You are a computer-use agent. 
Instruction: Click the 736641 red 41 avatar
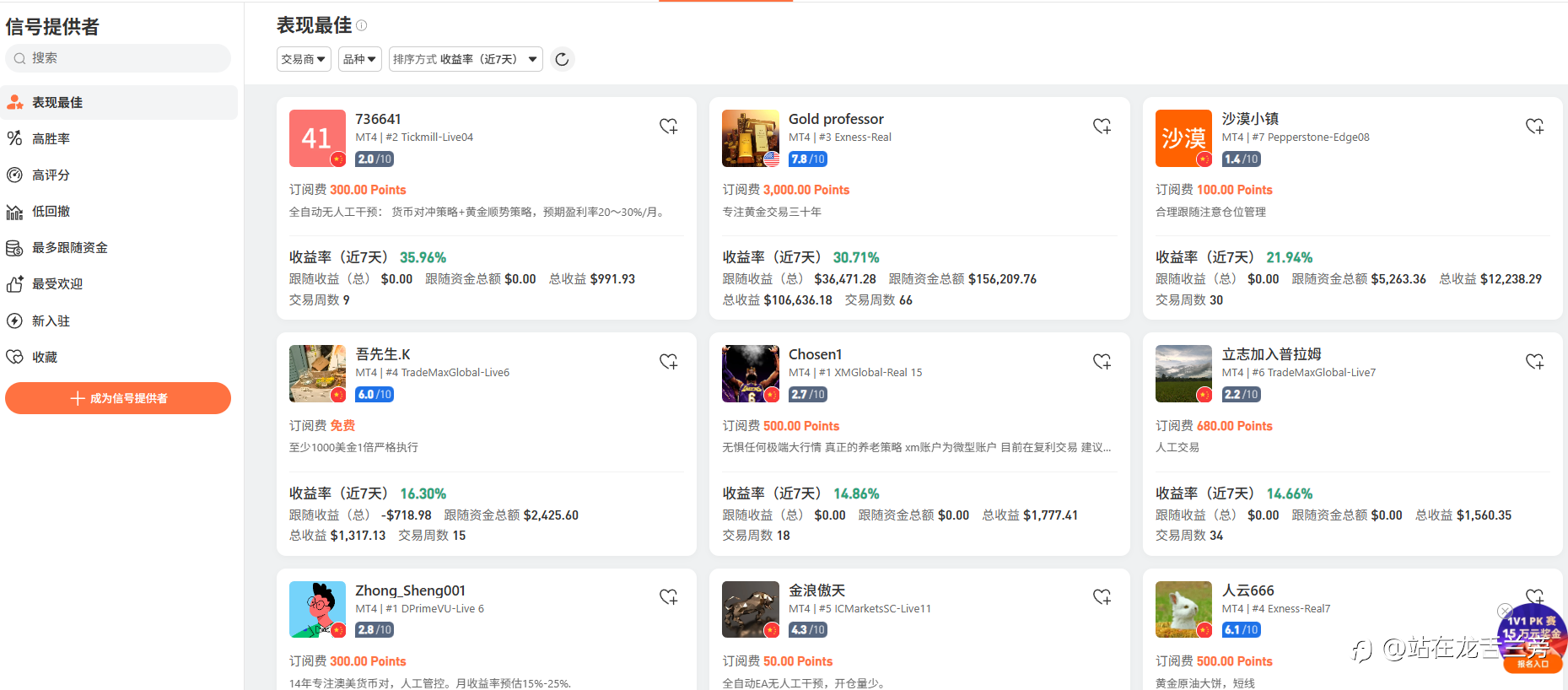point(317,138)
